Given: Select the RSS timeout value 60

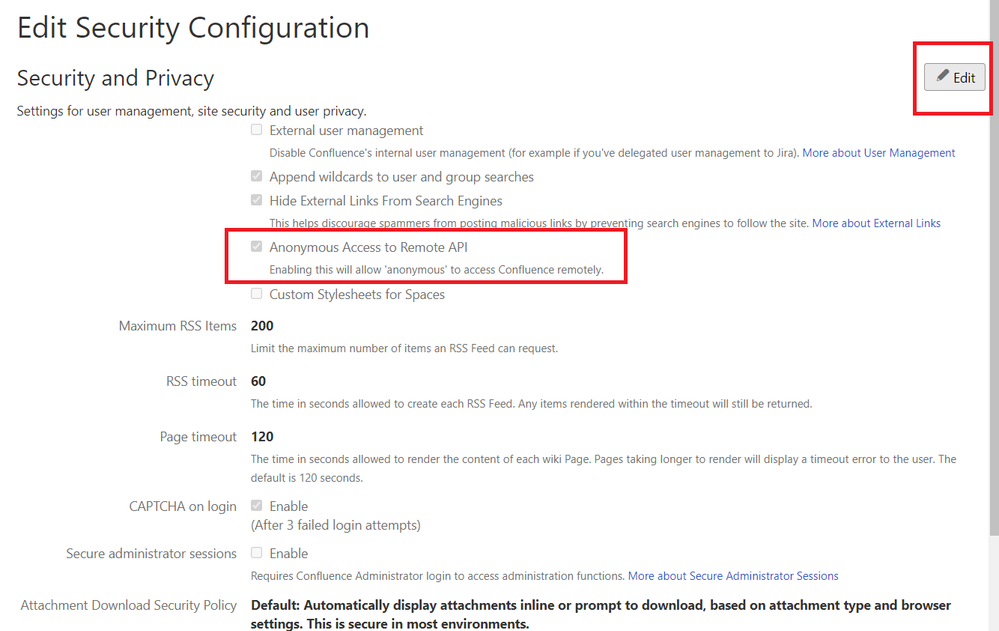Looking at the screenshot, I should pyautogui.click(x=258, y=381).
